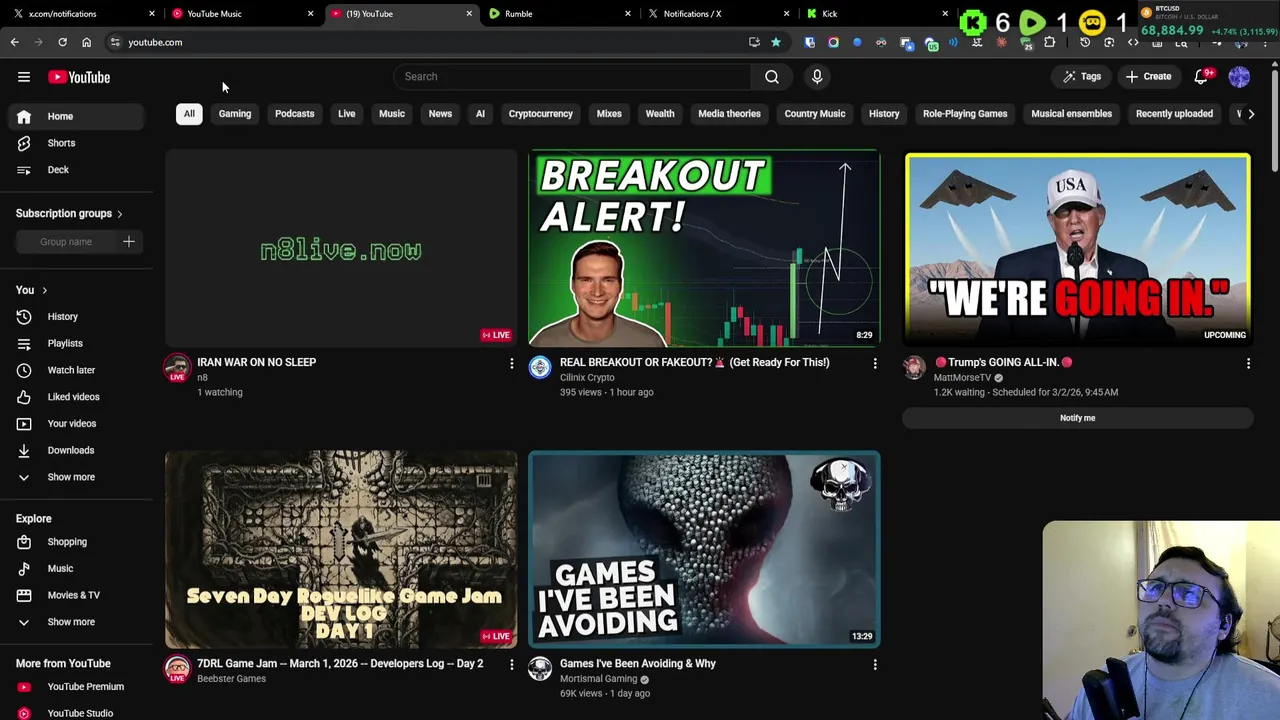Open more options for REAL BREAKOUT video
Image resolution: width=1280 pixels, height=720 pixels.
(875, 364)
